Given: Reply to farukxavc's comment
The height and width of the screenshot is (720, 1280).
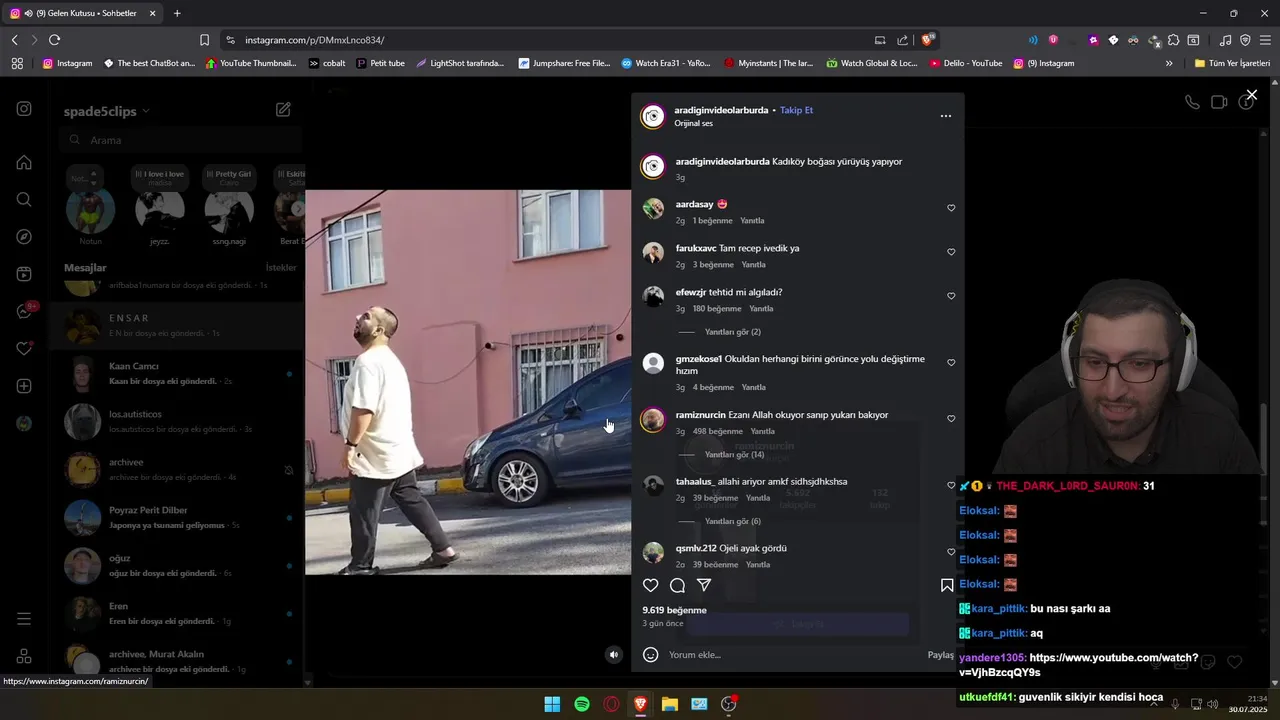Looking at the screenshot, I should 753,265.
